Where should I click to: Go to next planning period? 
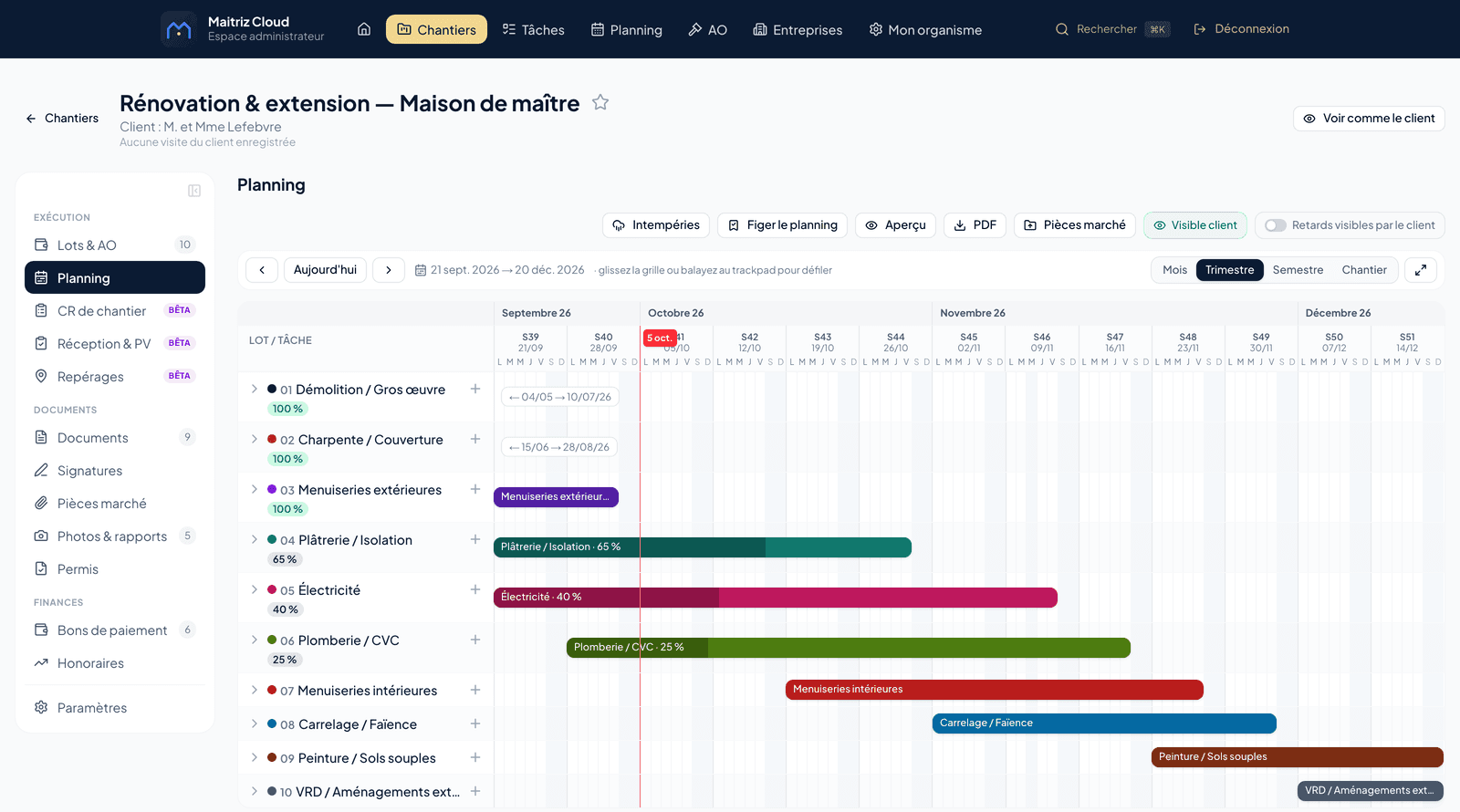pos(389,270)
